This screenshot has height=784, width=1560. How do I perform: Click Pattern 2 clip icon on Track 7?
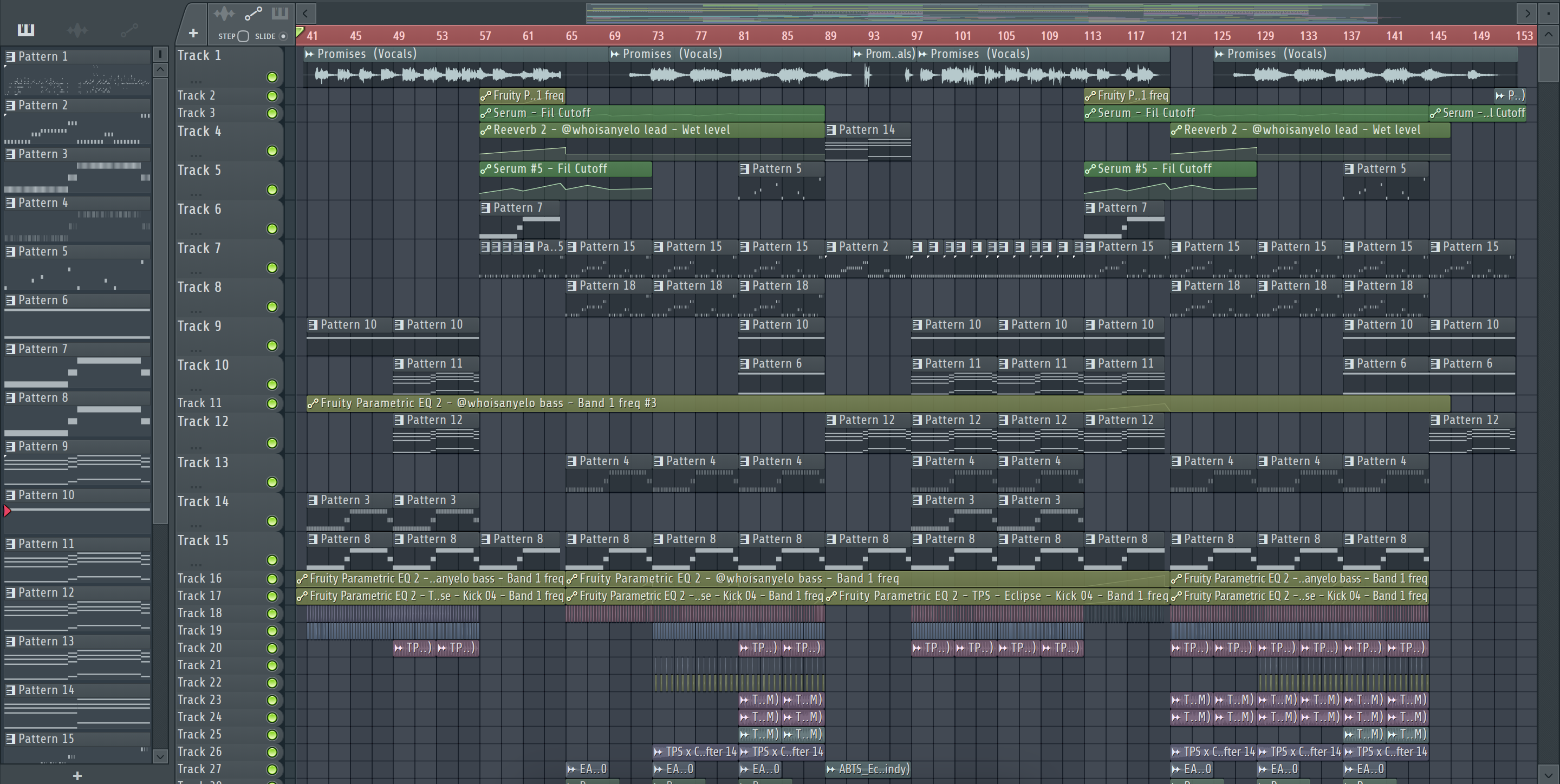(831, 247)
